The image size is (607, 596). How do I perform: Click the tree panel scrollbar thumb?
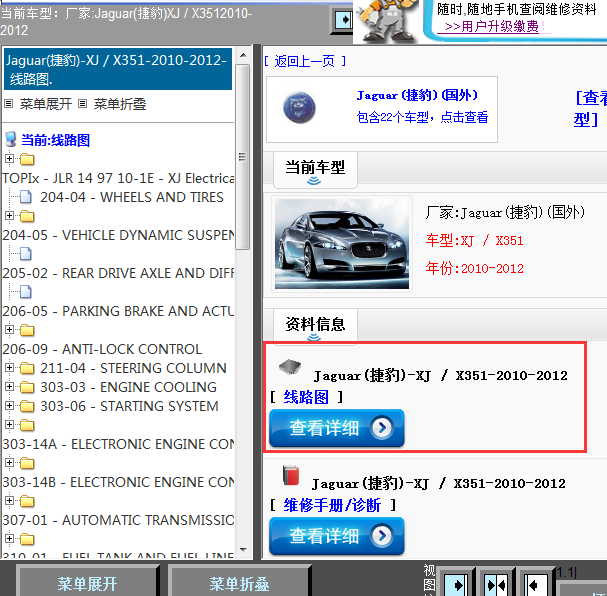tap(243, 157)
